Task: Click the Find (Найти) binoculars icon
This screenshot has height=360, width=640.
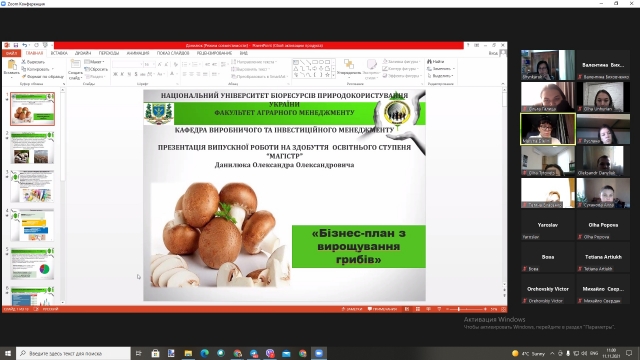Action: pyautogui.click(x=429, y=62)
